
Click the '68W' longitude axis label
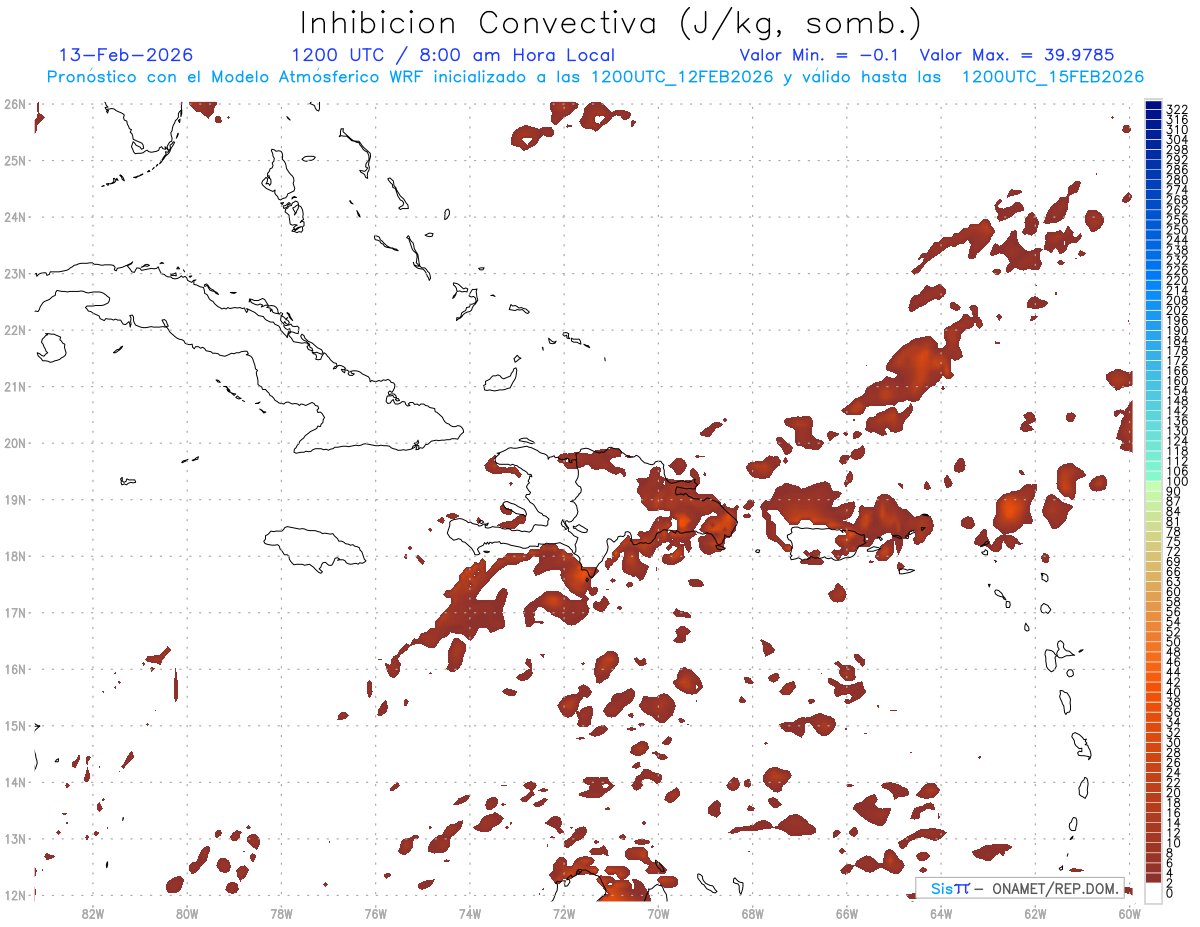(x=753, y=912)
